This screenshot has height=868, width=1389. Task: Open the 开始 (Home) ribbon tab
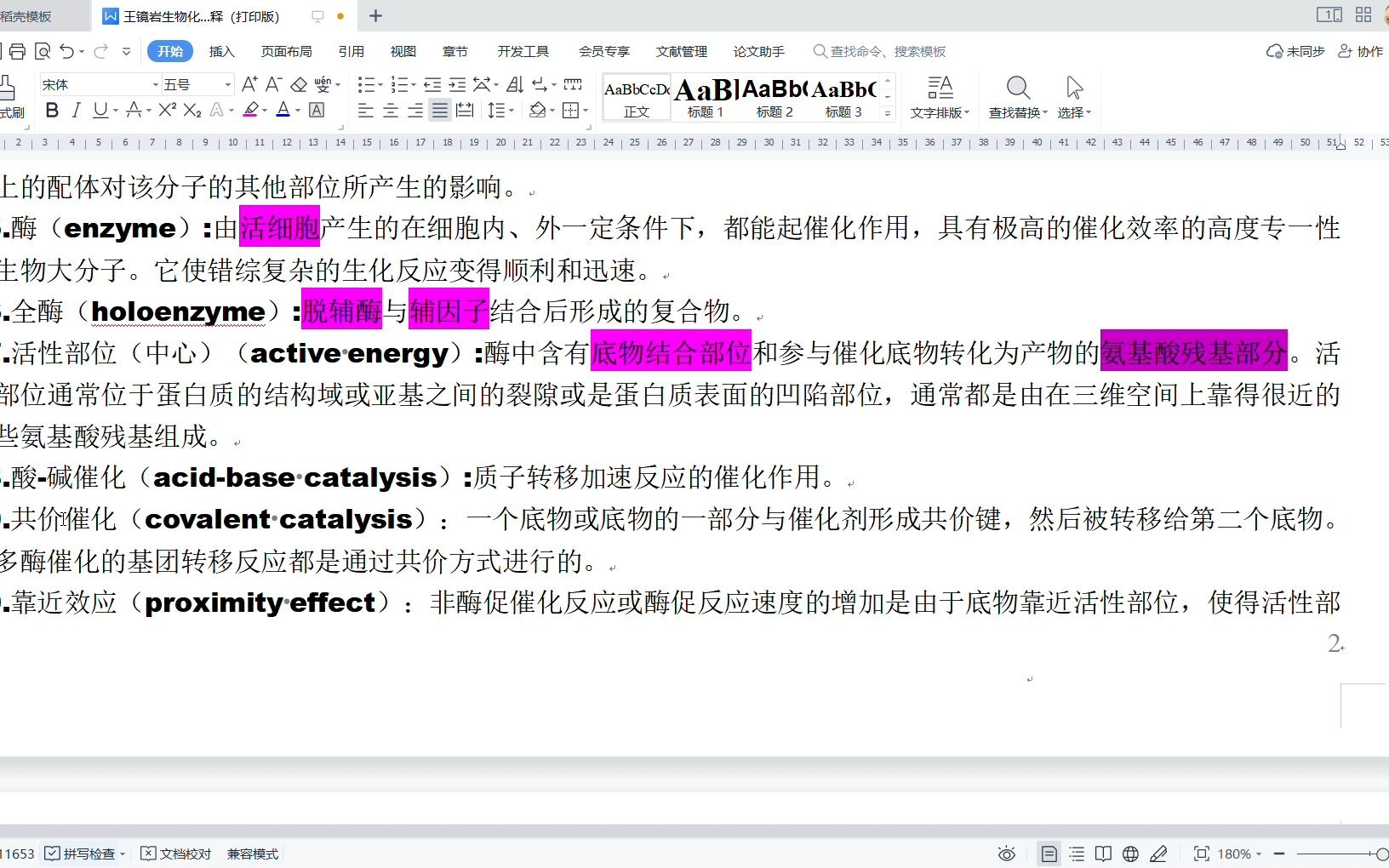click(x=170, y=51)
